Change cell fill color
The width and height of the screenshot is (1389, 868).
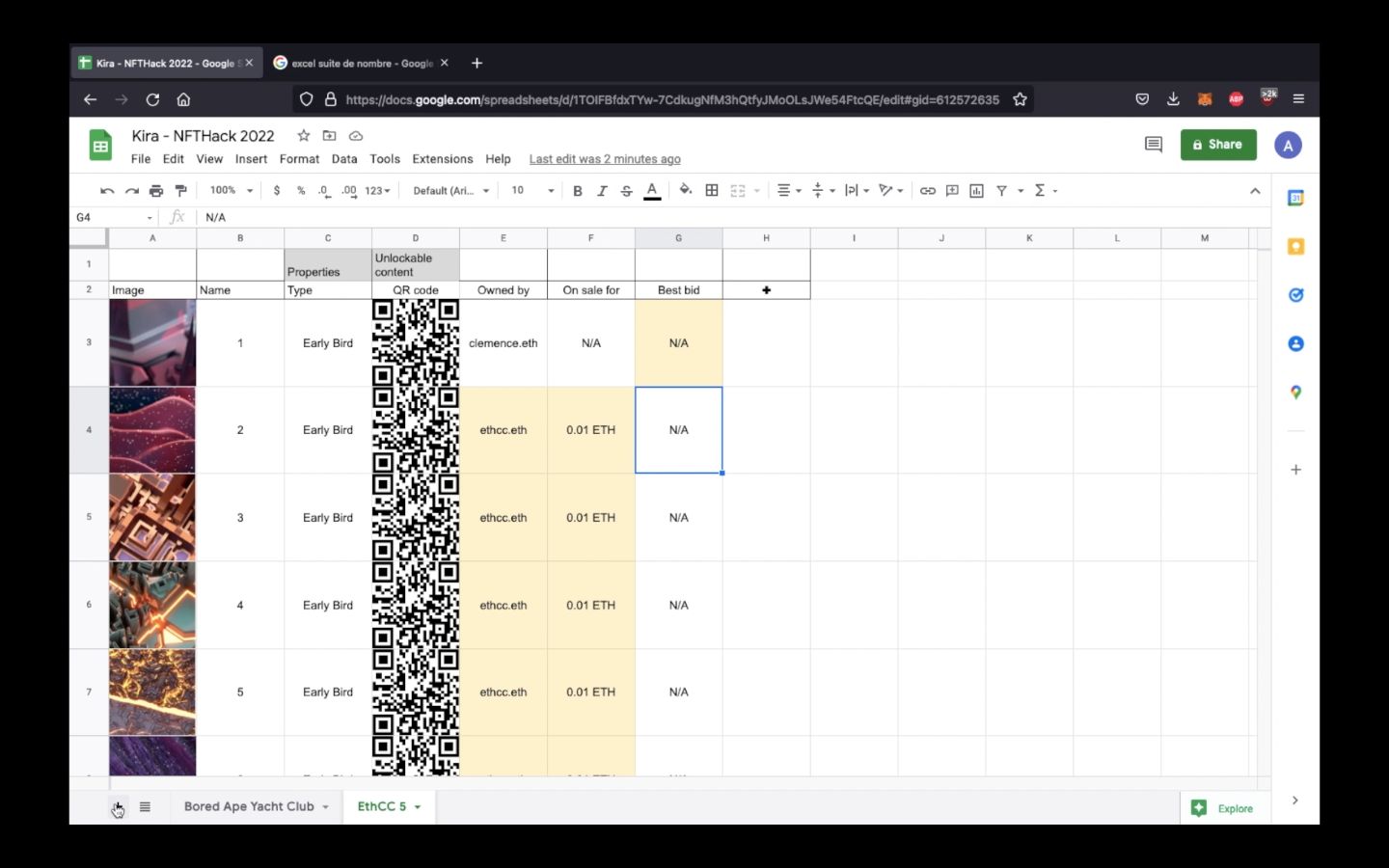[686, 191]
